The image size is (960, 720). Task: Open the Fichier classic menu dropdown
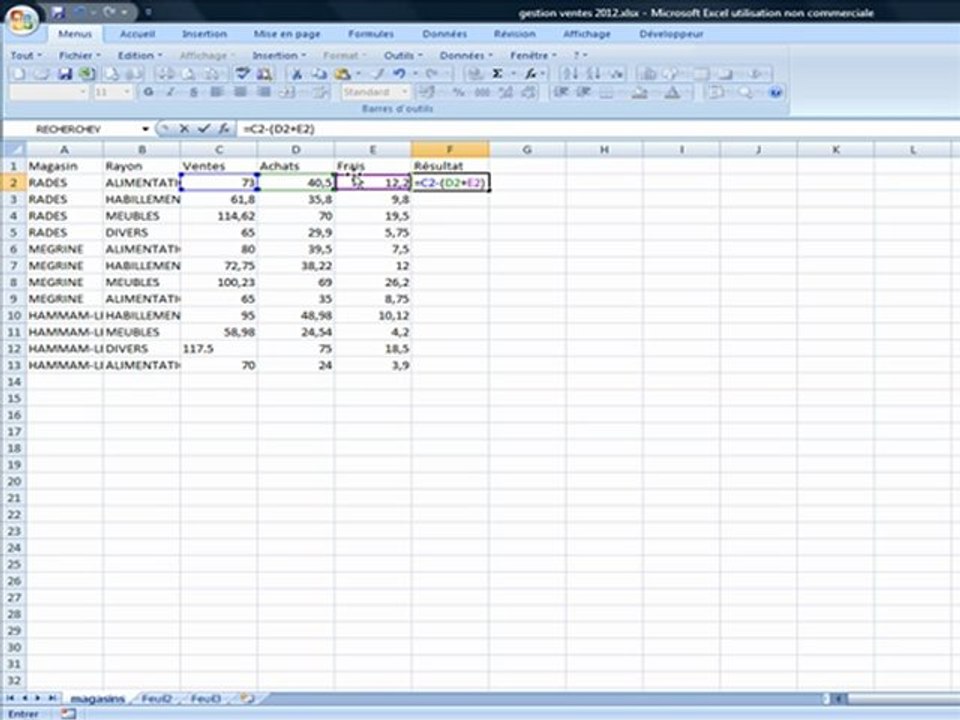click(x=79, y=56)
